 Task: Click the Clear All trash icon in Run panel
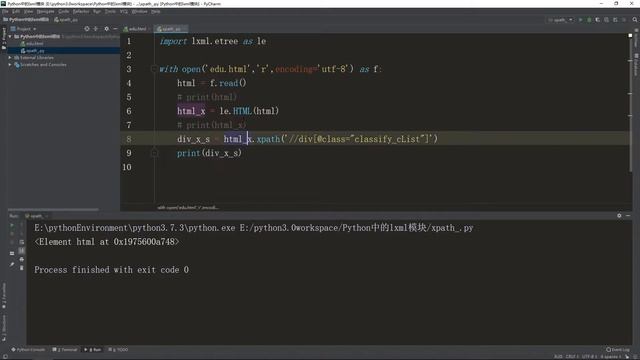pyautogui.click(x=22, y=268)
